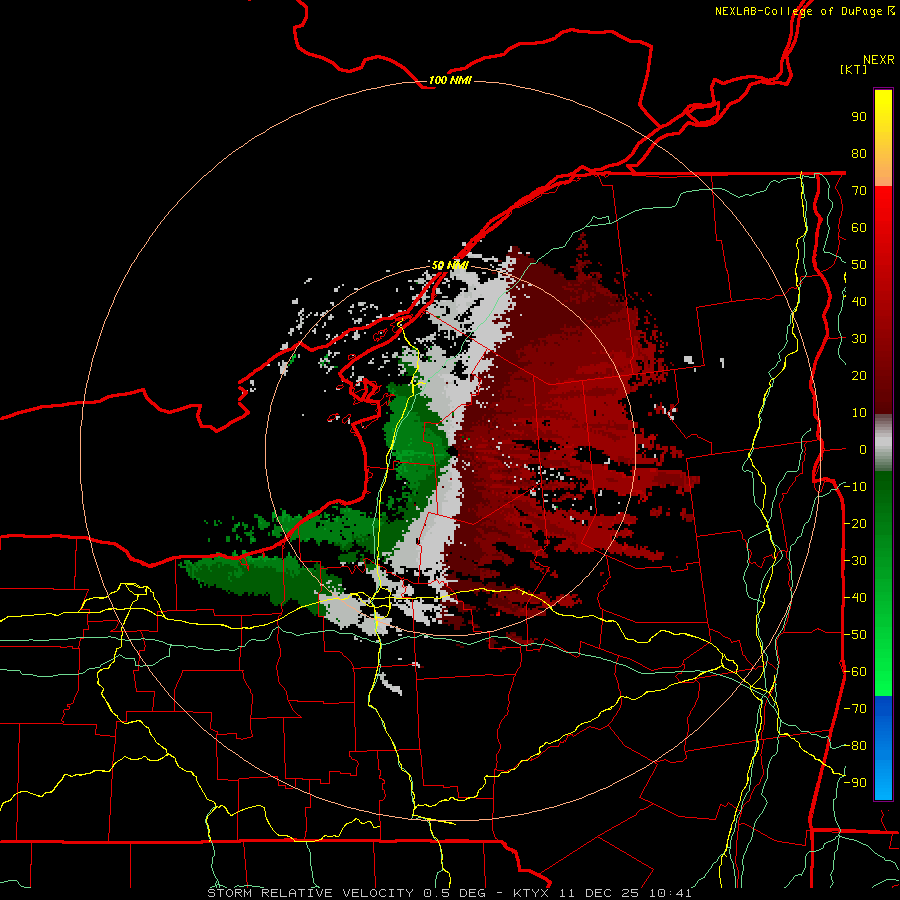Click the 20 value on the velocity scale
The height and width of the screenshot is (900, 900).
(859, 375)
